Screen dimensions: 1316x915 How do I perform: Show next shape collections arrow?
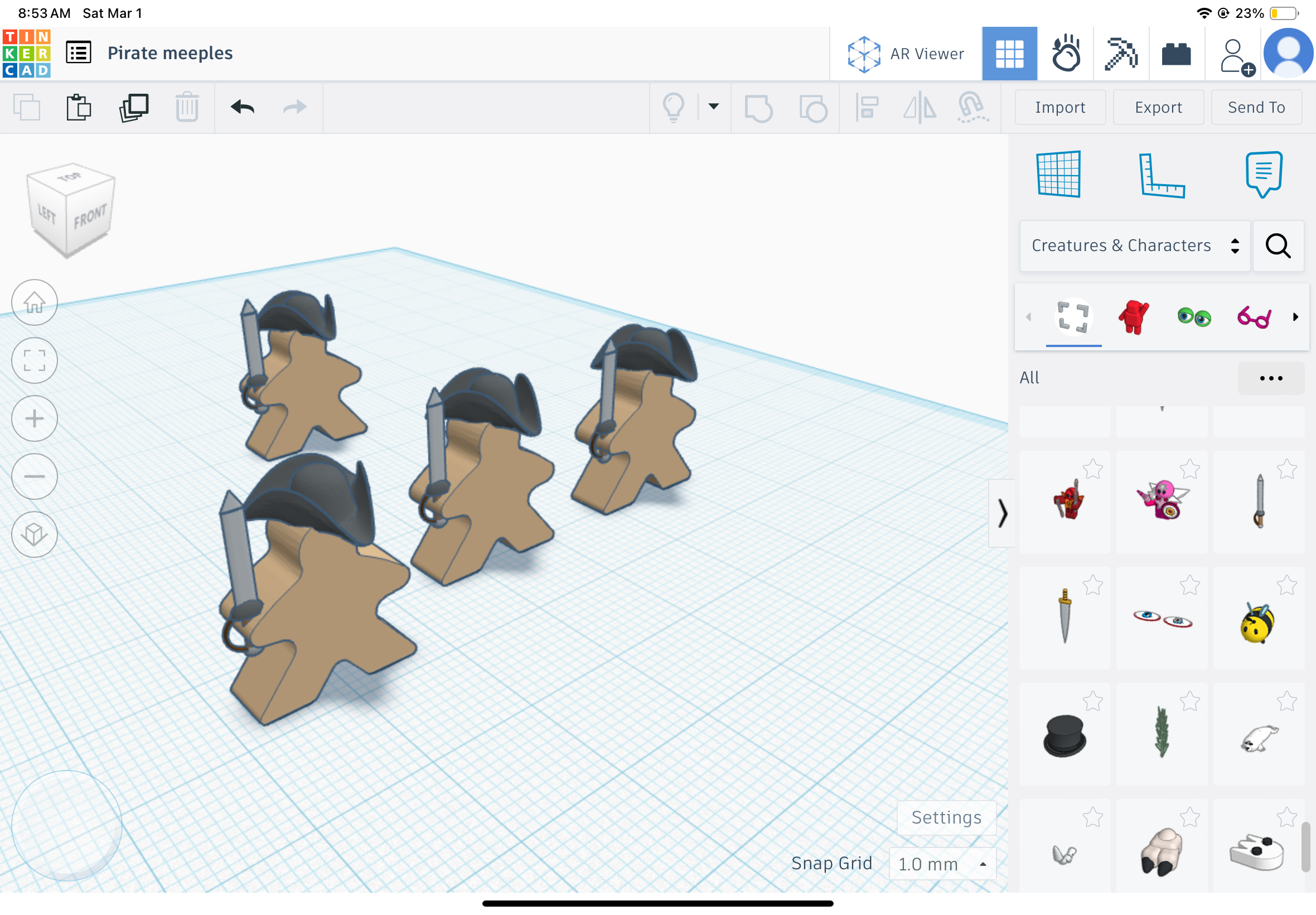click(1295, 316)
